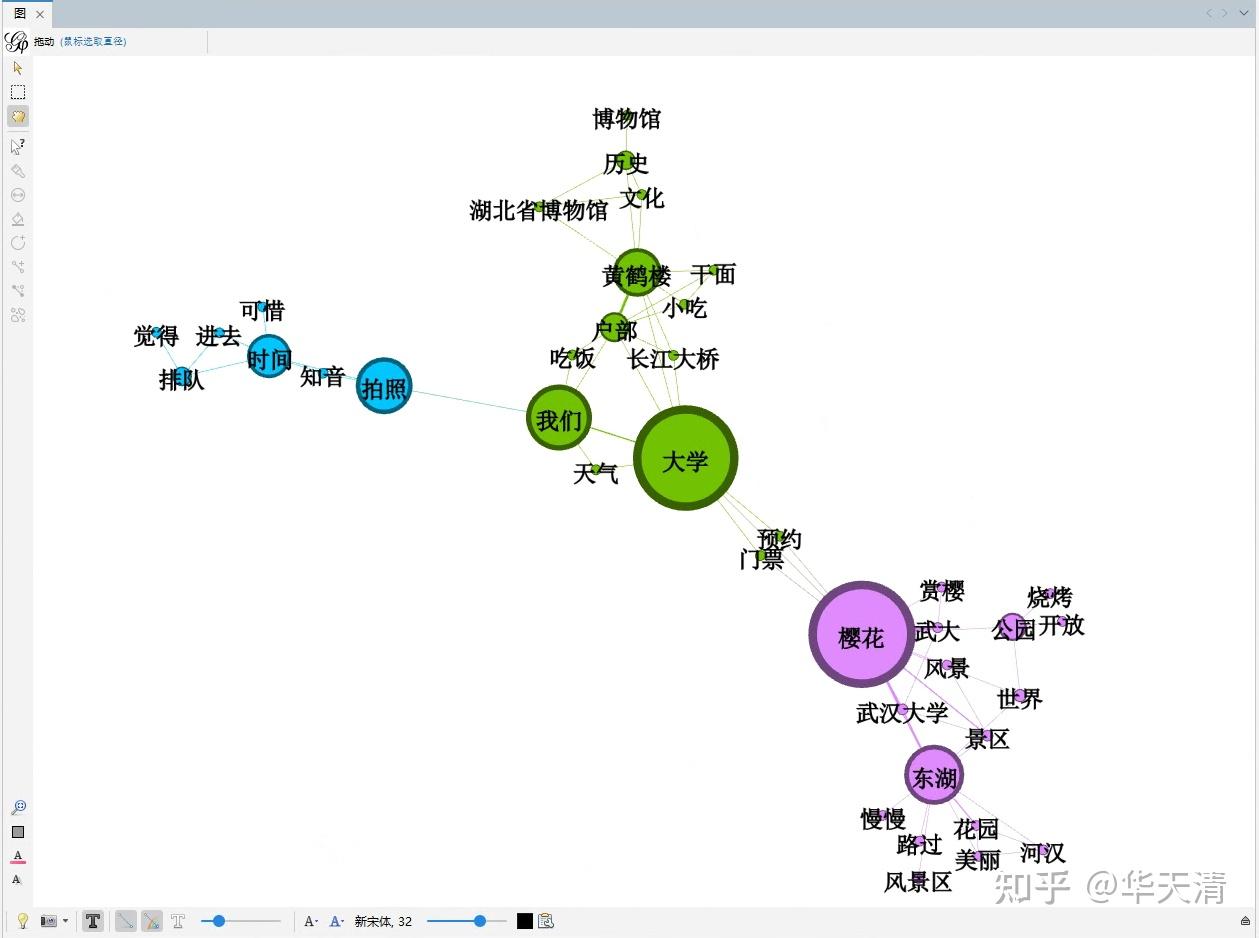Select the node pencil tool

pos(17,243)
